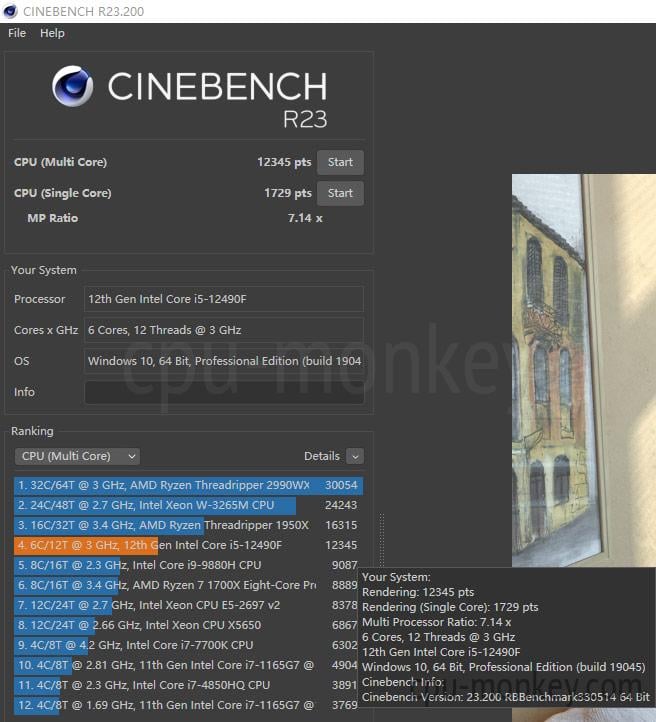Image resolution: width=656 pixels, height=722 pixels.
Task: Start the CPU Multi Core benchmark
Action: 340,162
